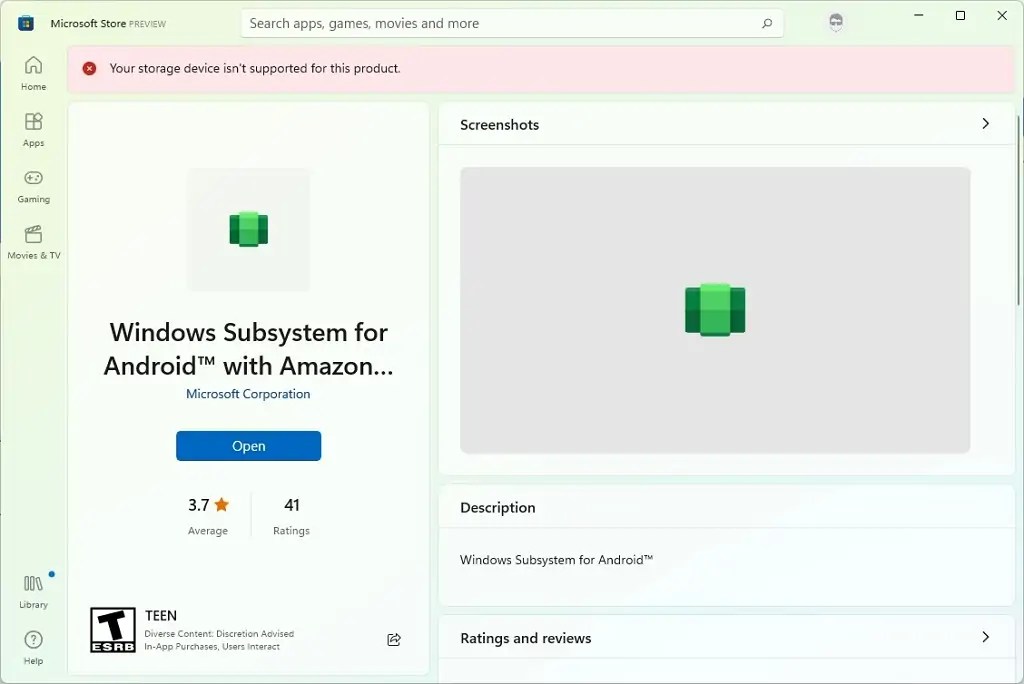Image resolution: width=1024 pixels, height=684 pixels.
Task: Click the ESRB TEEN rating logo
Action: pyautogui.click(x=112, y=628)
